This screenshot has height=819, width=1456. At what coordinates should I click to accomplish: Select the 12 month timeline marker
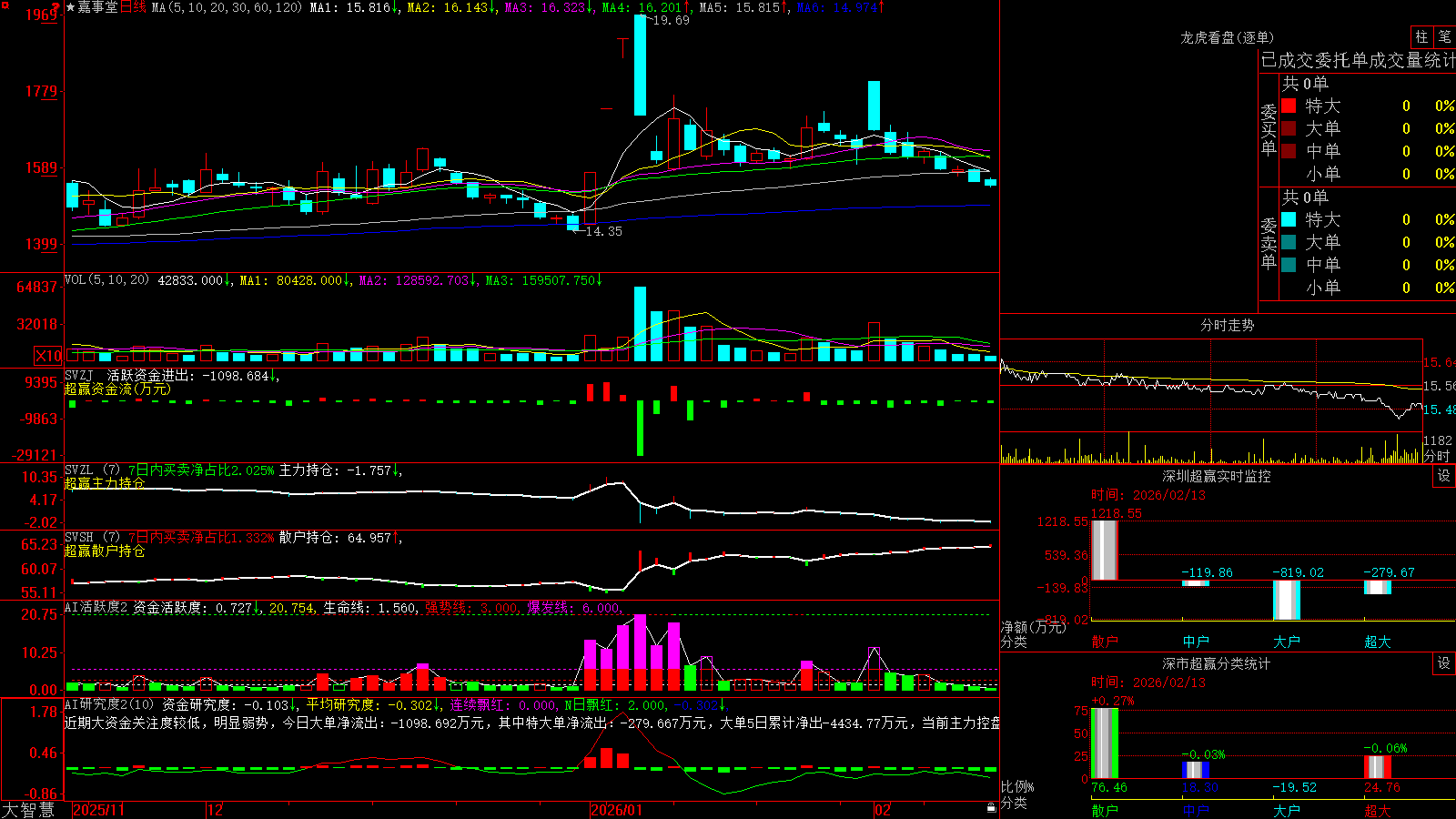tap(215, 810)
